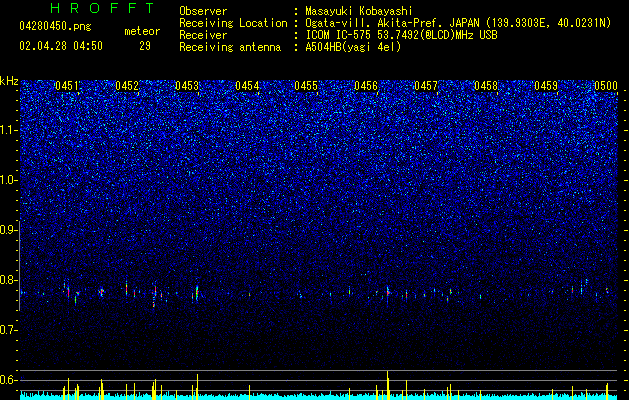This screenshot has height=400, width=629.
Task: Click the 0.8 frequency axis label
Action: 9,280
